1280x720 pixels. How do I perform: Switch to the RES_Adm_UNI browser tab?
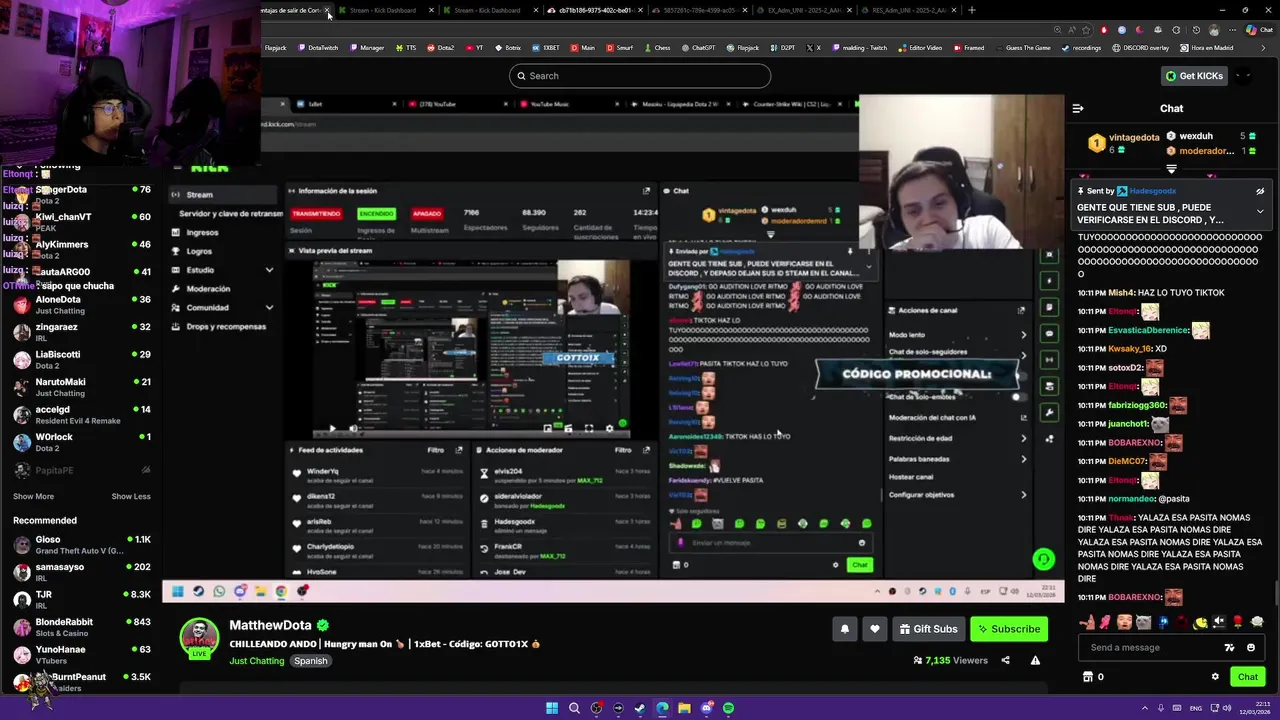pyautogui.click(x=908, y=10)
